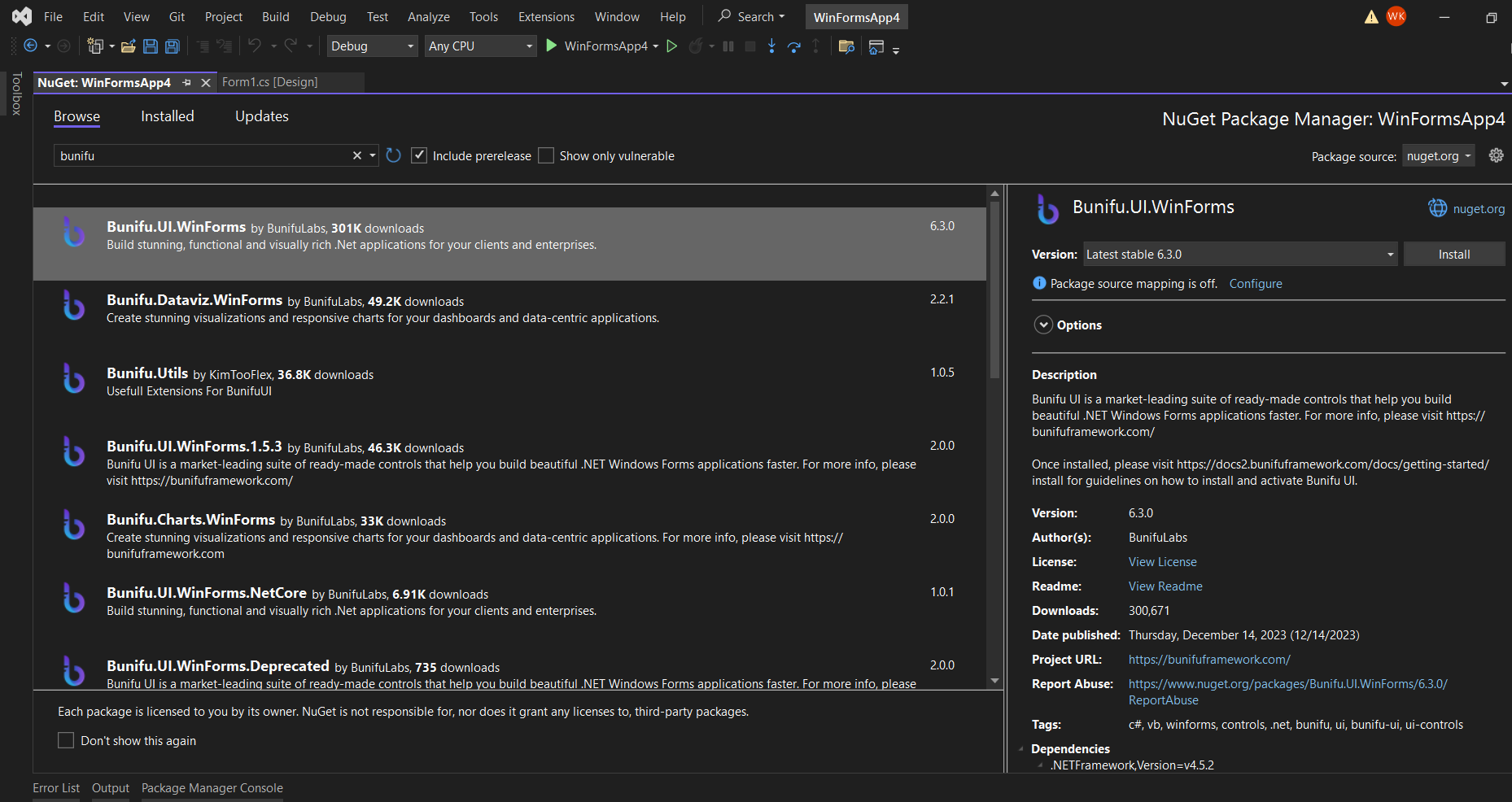Viewport: 1512px width, 802px height.
Task: Click the package list scroll down arrow
Action: 994,681
